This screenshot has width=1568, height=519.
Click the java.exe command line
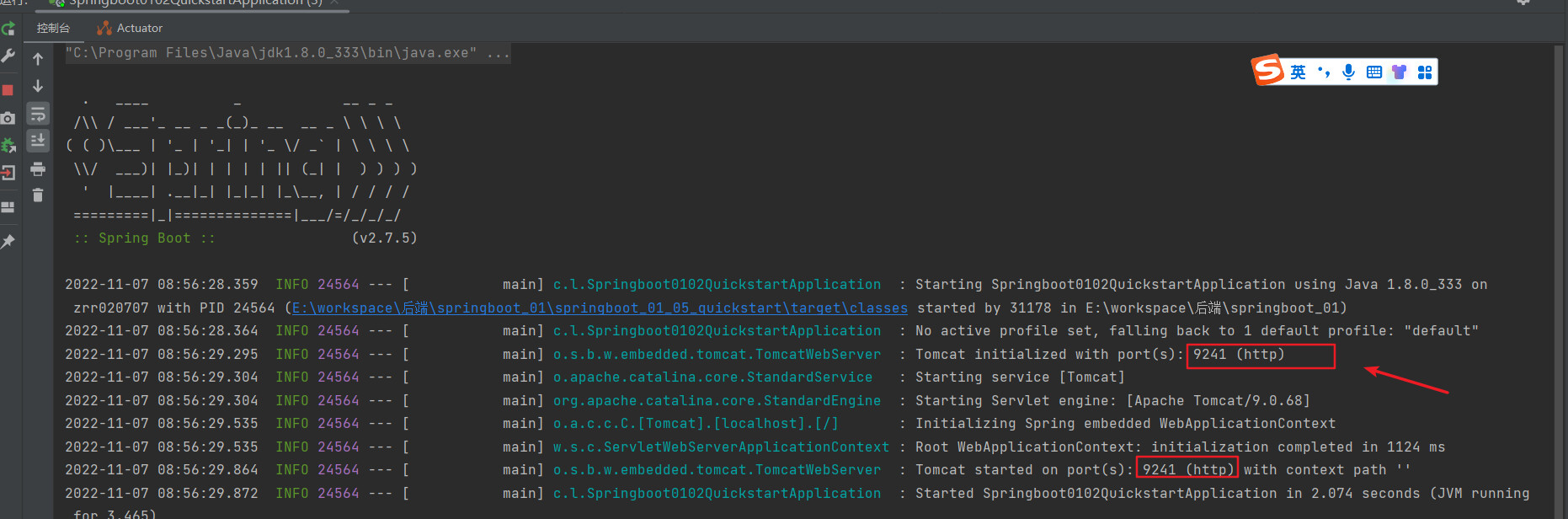click(287, 53)
